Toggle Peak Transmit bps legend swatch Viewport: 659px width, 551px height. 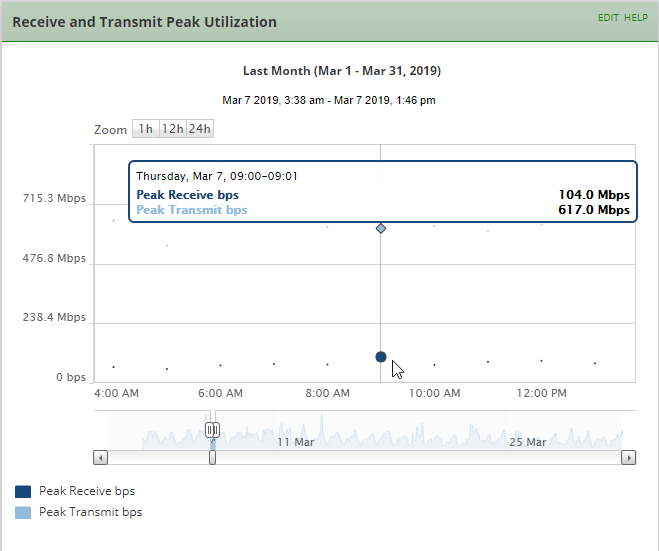[x=23, y=513]
